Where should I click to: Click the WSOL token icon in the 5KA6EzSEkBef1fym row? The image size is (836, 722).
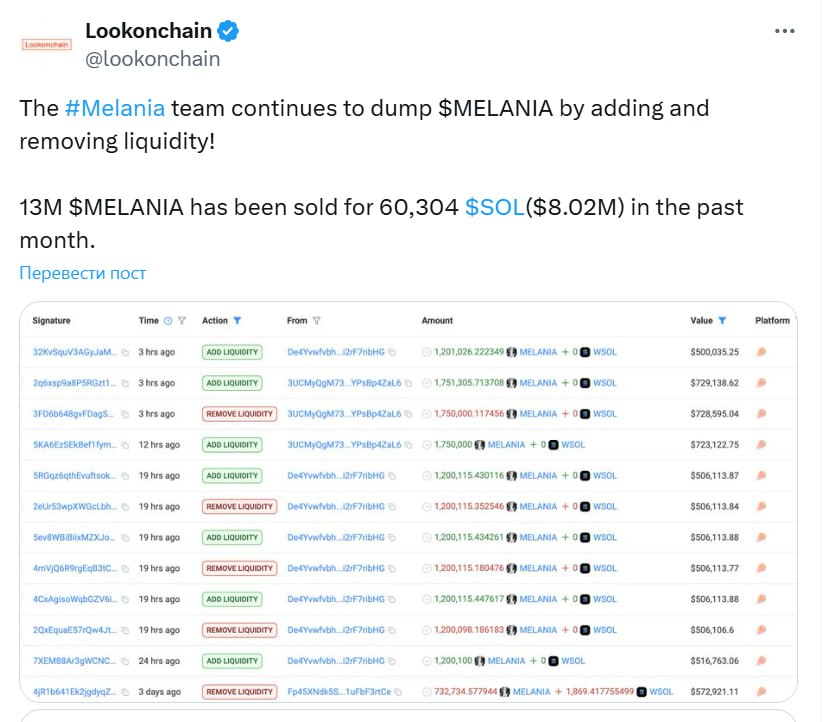555,445
